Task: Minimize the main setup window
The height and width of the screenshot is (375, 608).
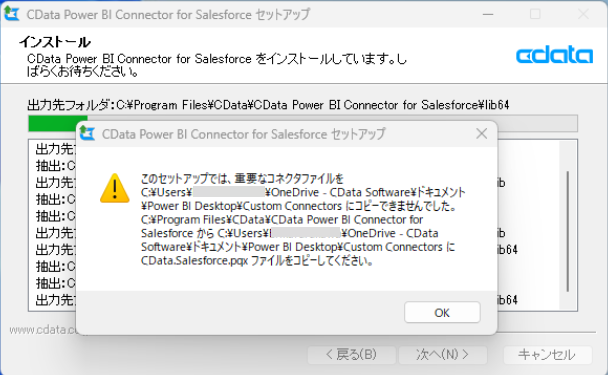Action: (488, 14)
